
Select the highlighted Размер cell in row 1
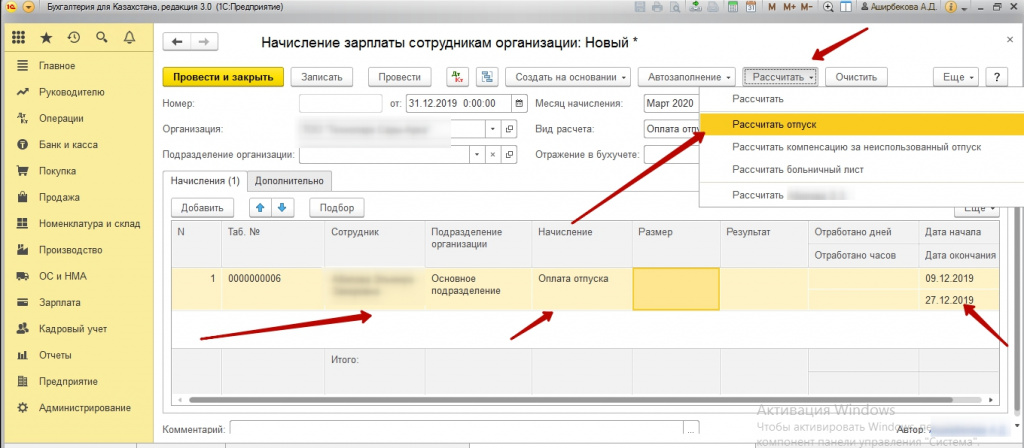[x=676, y=289]
